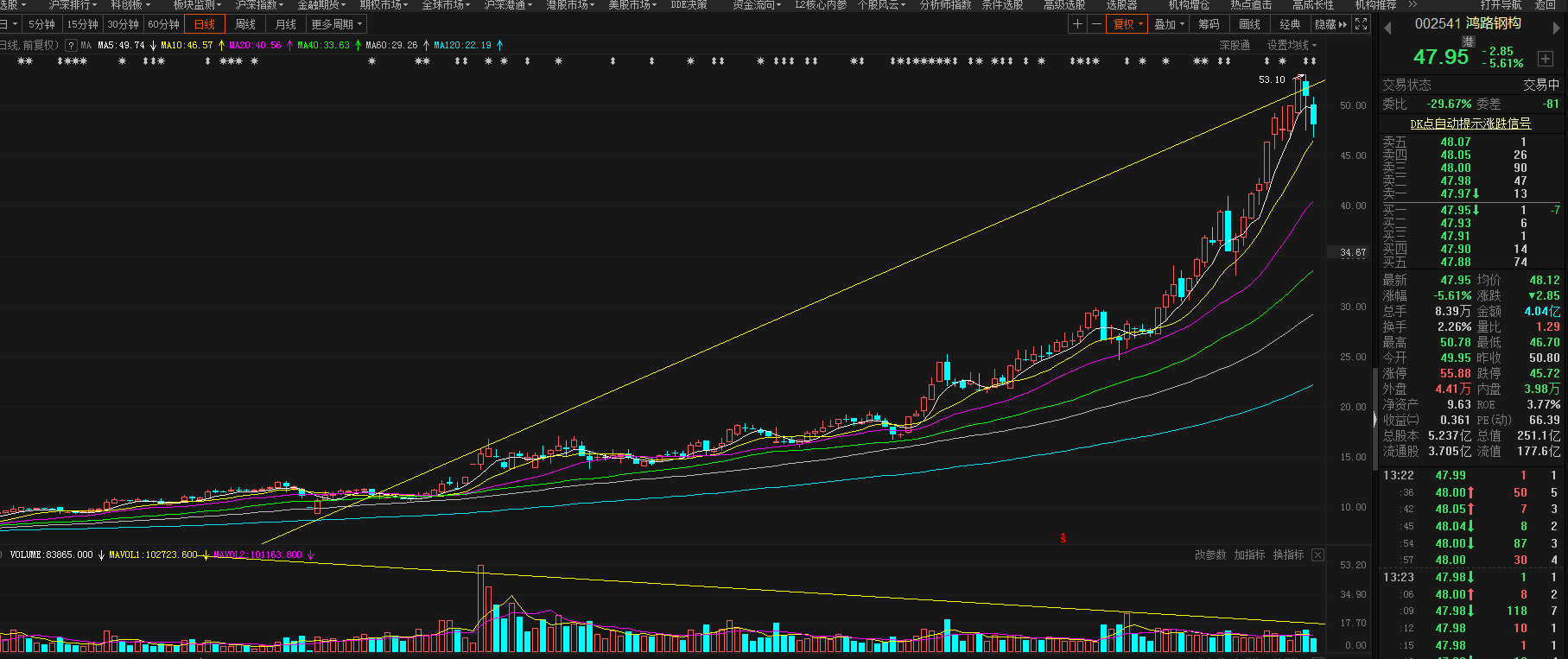Switch to the 60分钟 period
The image size is (1568, 659).
(x=163, y=24)
